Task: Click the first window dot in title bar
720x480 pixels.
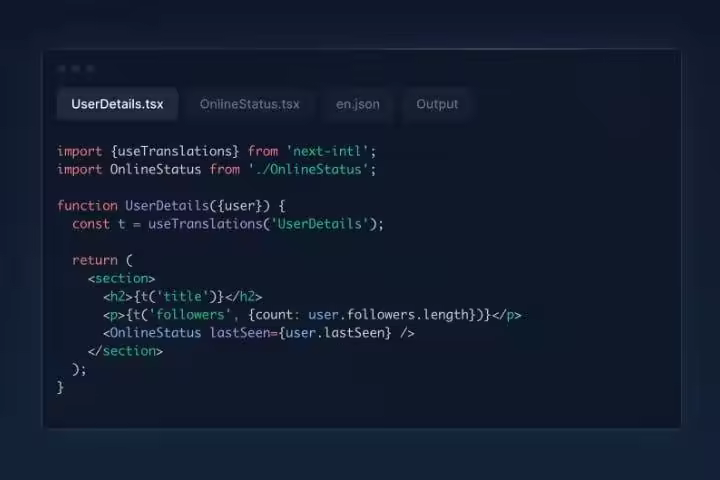Action: pyautogui.click(x=62, y=69)
